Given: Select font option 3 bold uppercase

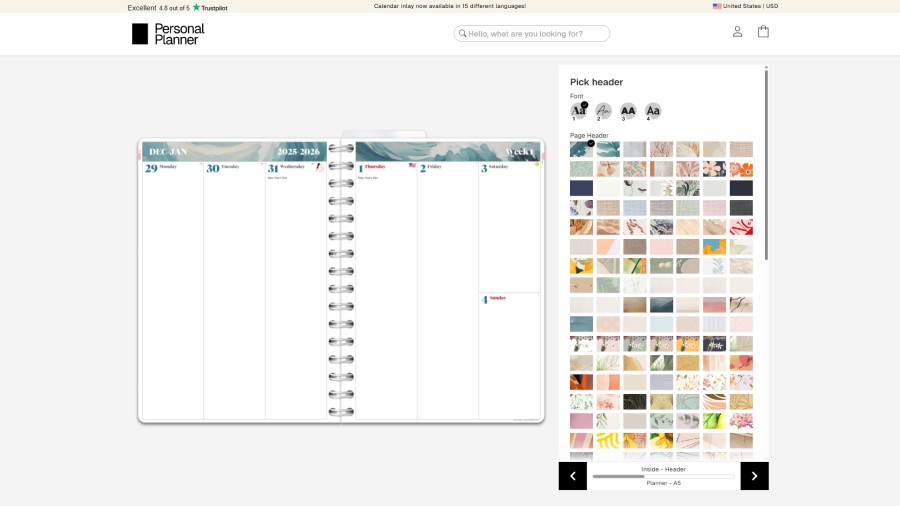Looking at the screenshot, I should pos(628,111).
